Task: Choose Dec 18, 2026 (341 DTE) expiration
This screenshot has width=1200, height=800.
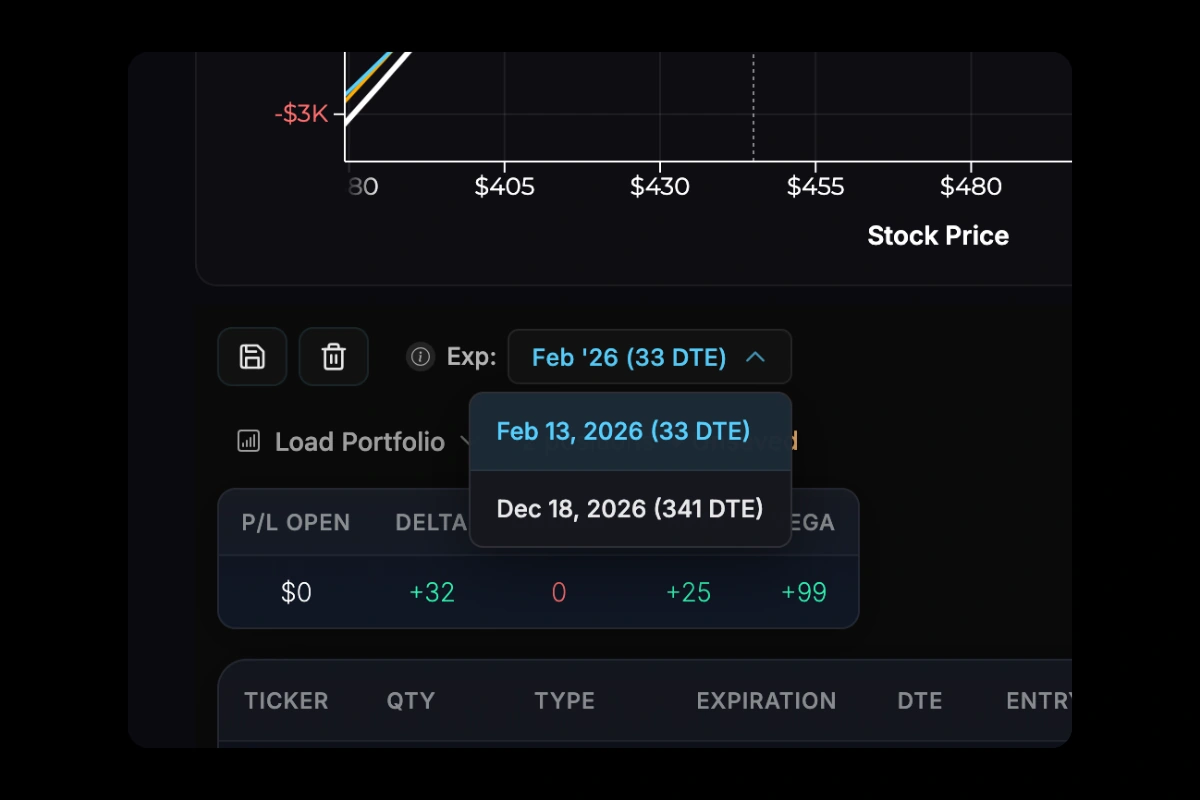Action: [x=630, y=508]
